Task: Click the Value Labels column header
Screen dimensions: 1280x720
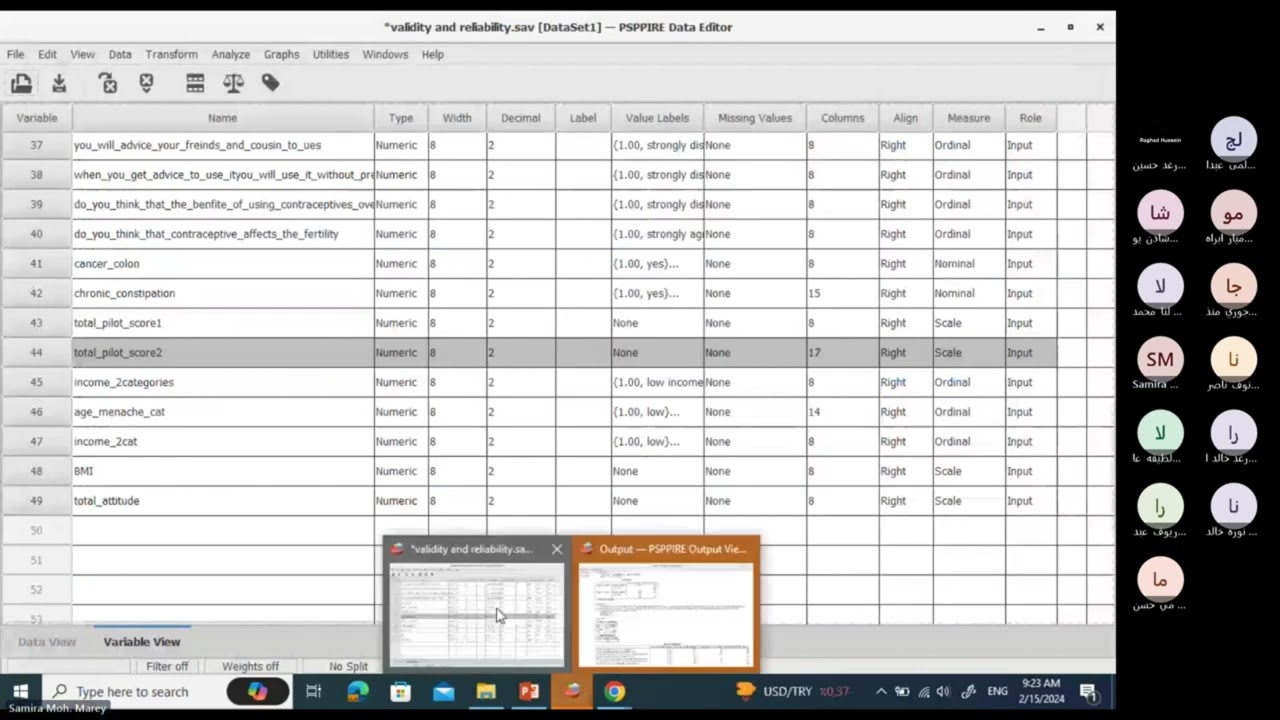Action: 657,118
